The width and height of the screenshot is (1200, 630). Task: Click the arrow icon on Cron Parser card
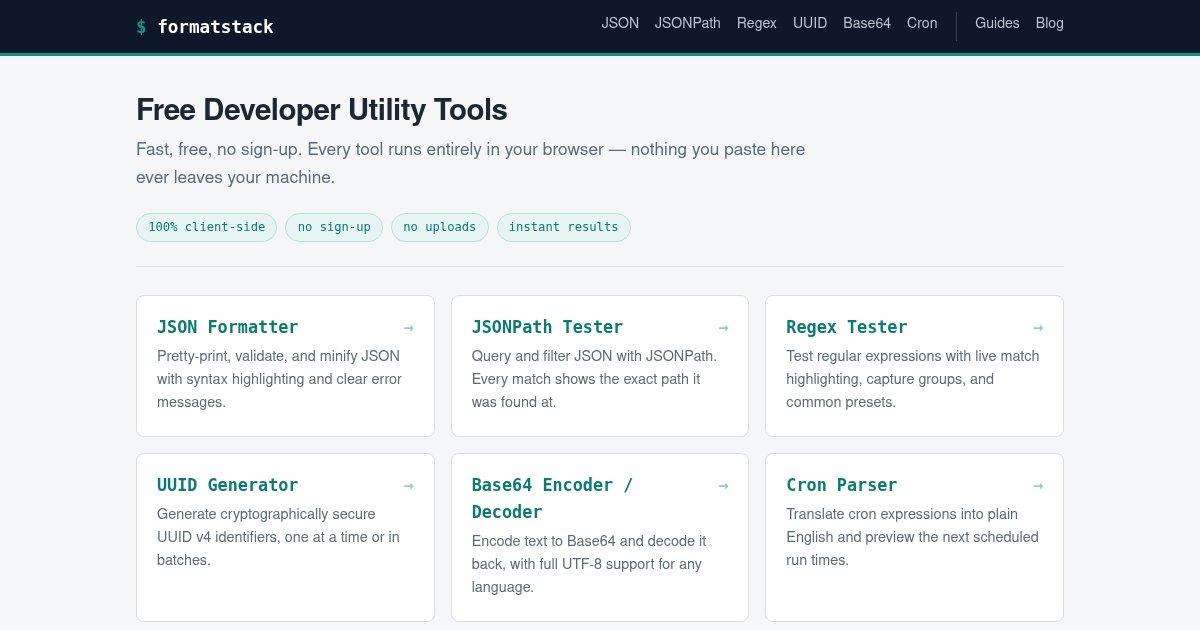1038,485
